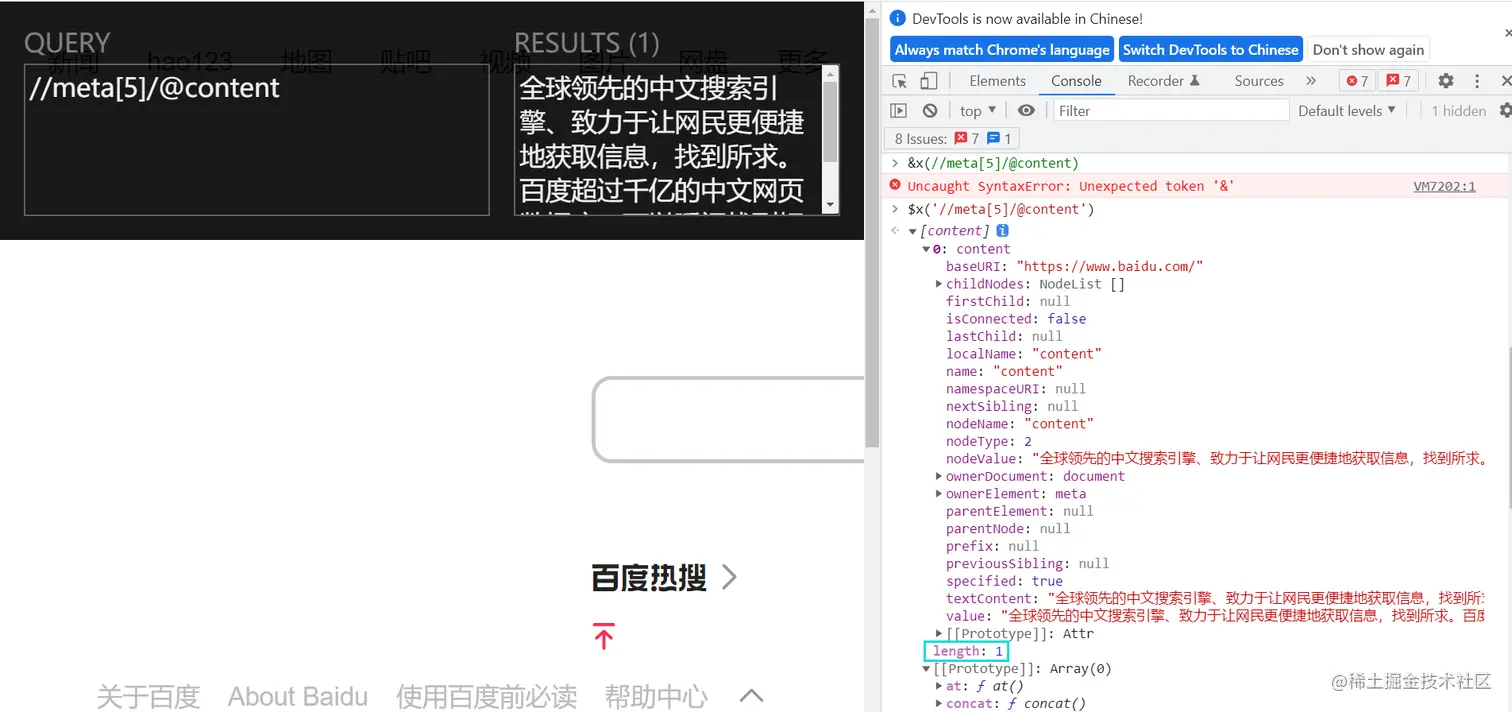Screen dimensions: 1512x712
Task: Click the red error icon beside SyntaxError
Action: tap(895, 186)
